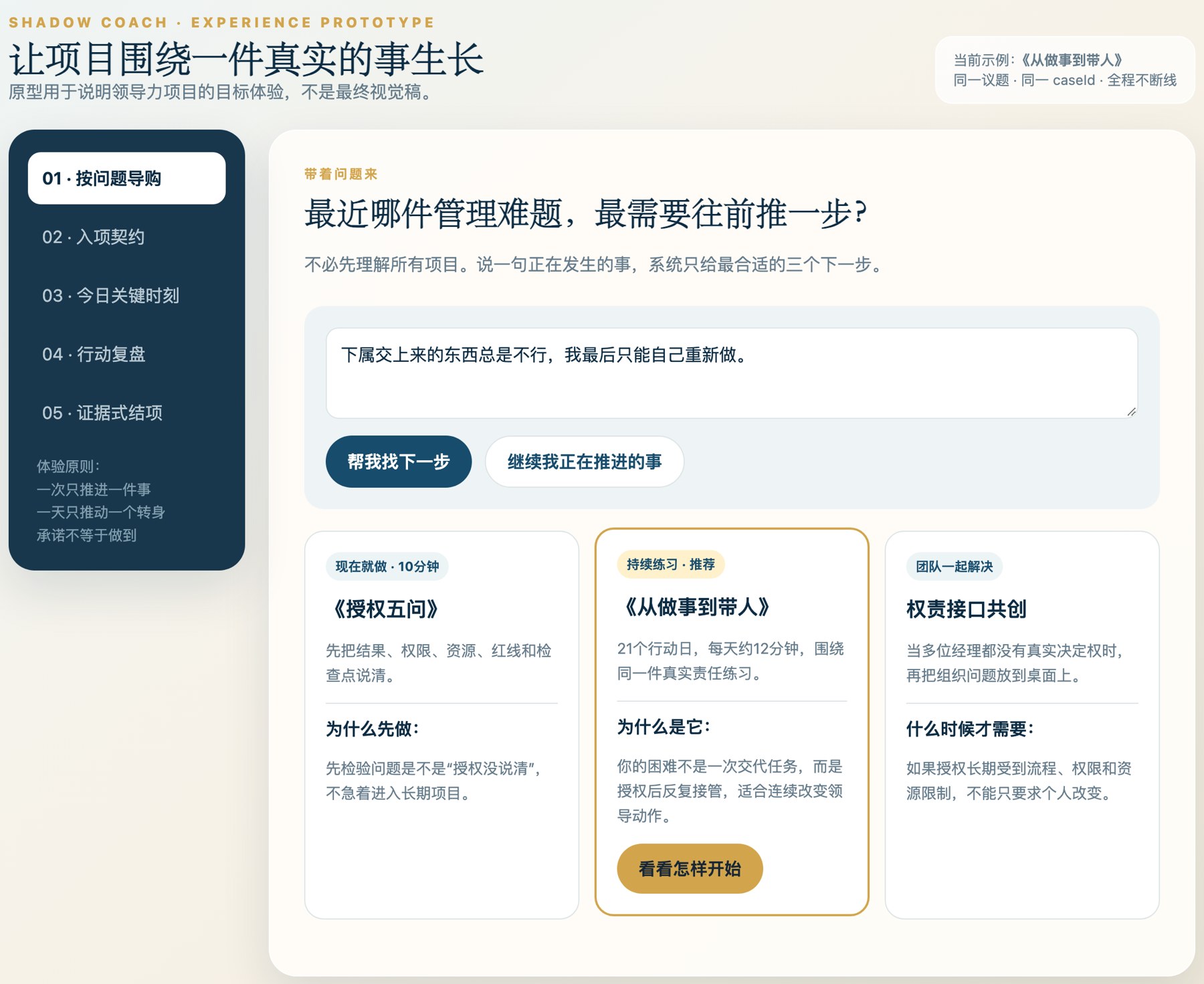Click the text 同一议题 · 同一 caseId · 全程不断线
Screen dimensions: 1204x984
click(x=1065, y=80)
